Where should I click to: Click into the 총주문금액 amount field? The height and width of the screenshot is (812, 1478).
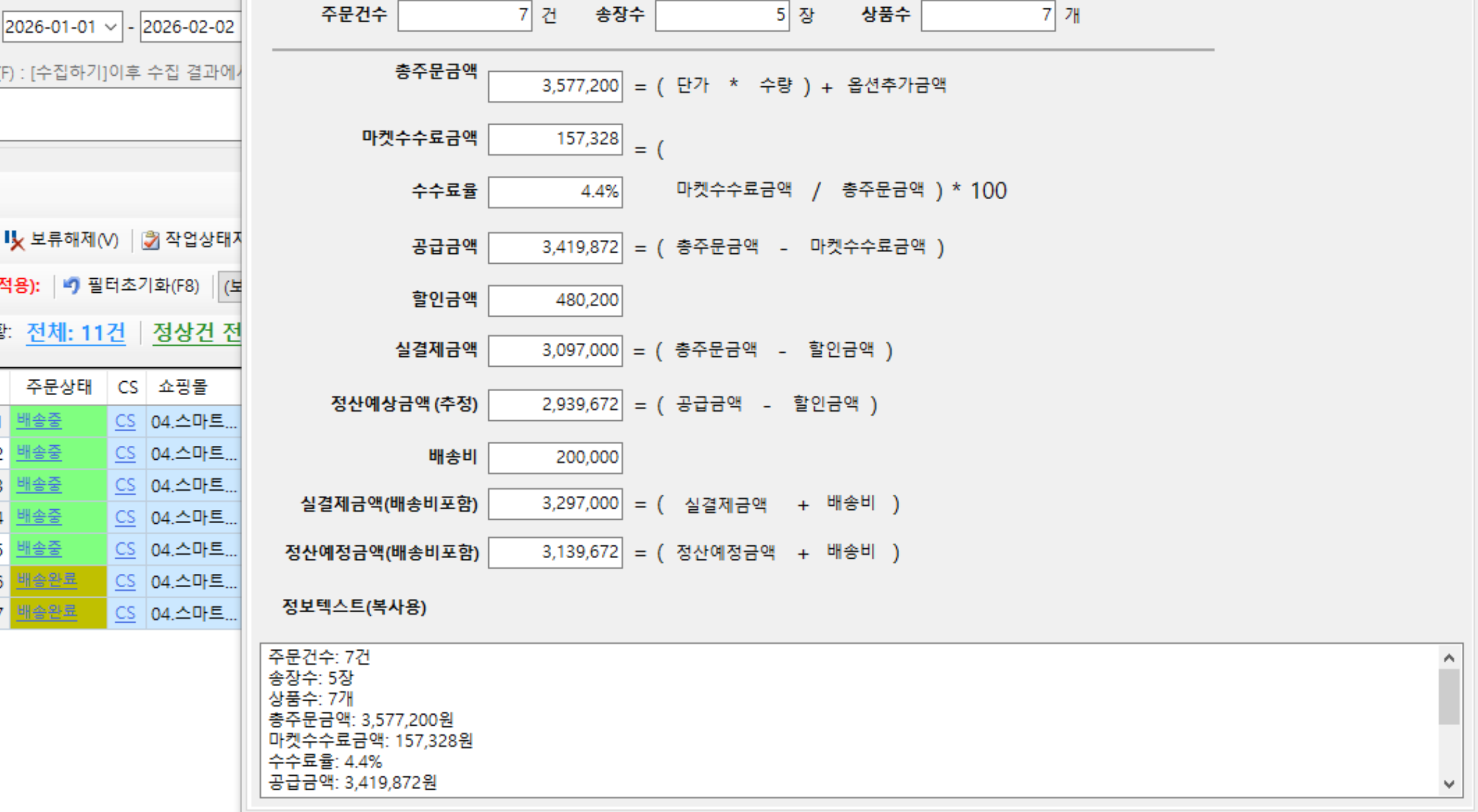pyautogui.click(x=555, y=87)
